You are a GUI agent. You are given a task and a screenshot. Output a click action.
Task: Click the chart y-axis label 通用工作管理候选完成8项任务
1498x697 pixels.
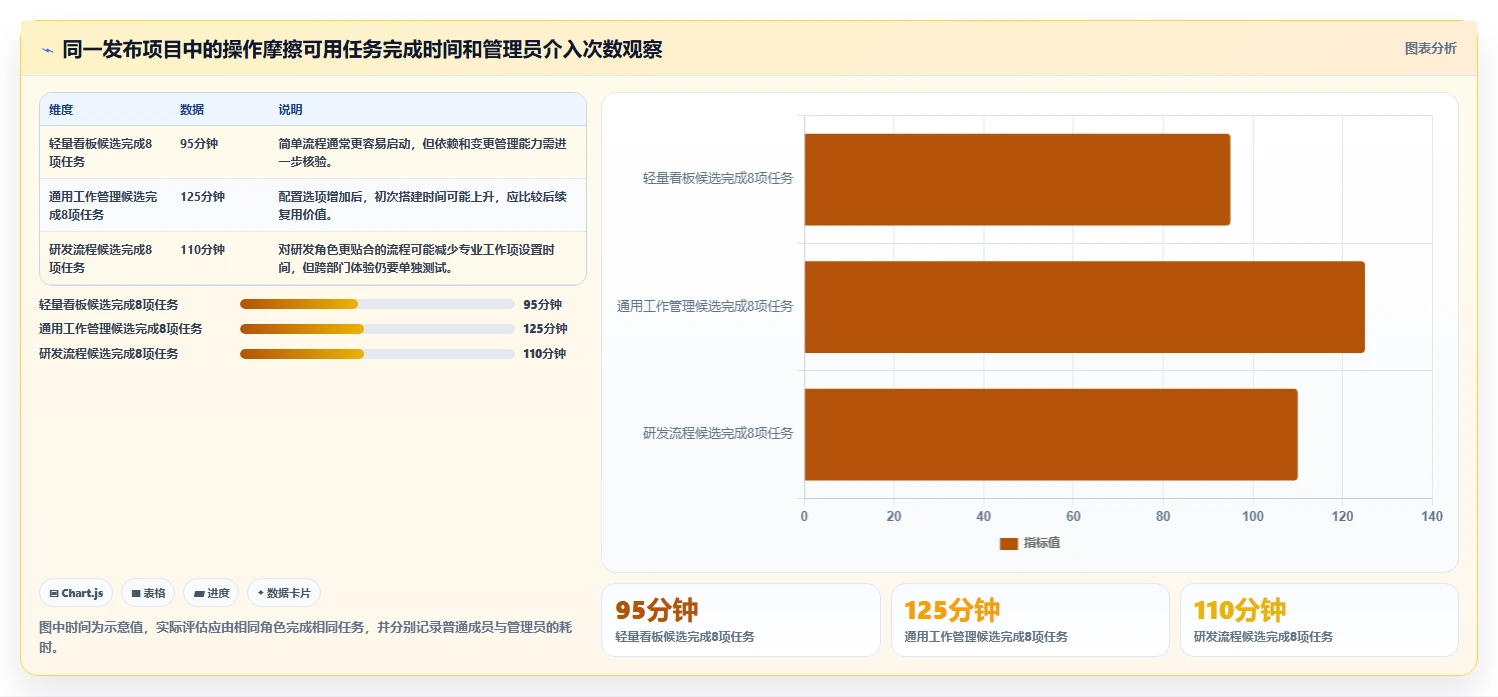tap(705, 307)
